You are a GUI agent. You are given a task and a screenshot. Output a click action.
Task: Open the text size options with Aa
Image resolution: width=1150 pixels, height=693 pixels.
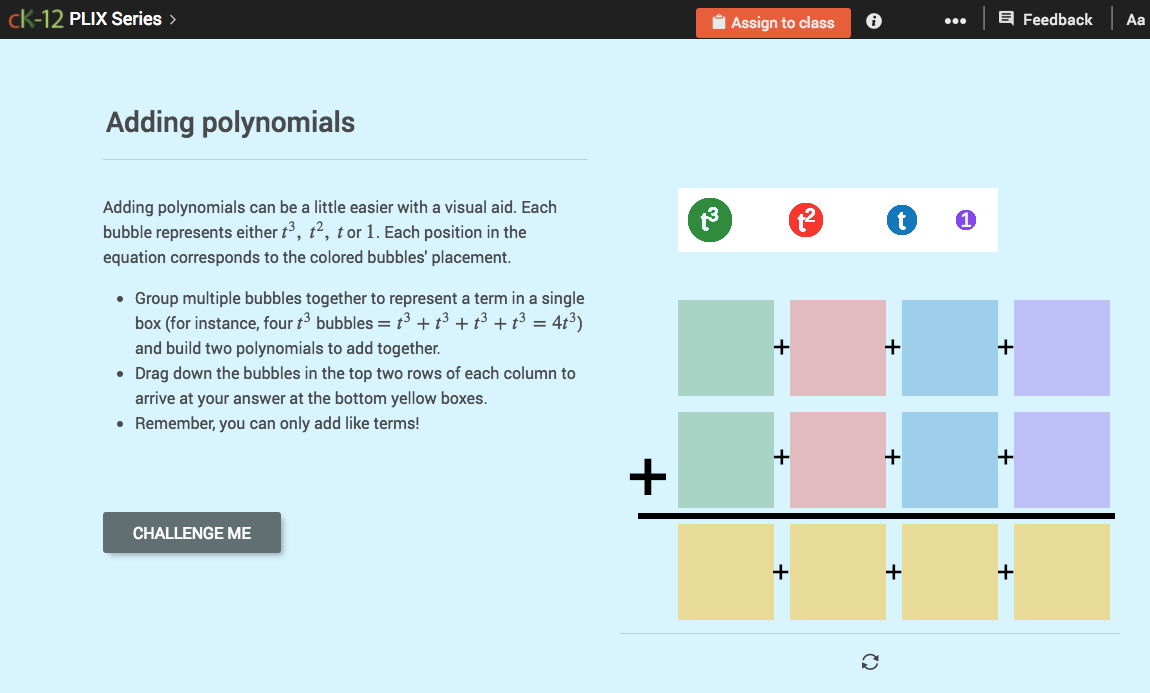pos(1135,18)
